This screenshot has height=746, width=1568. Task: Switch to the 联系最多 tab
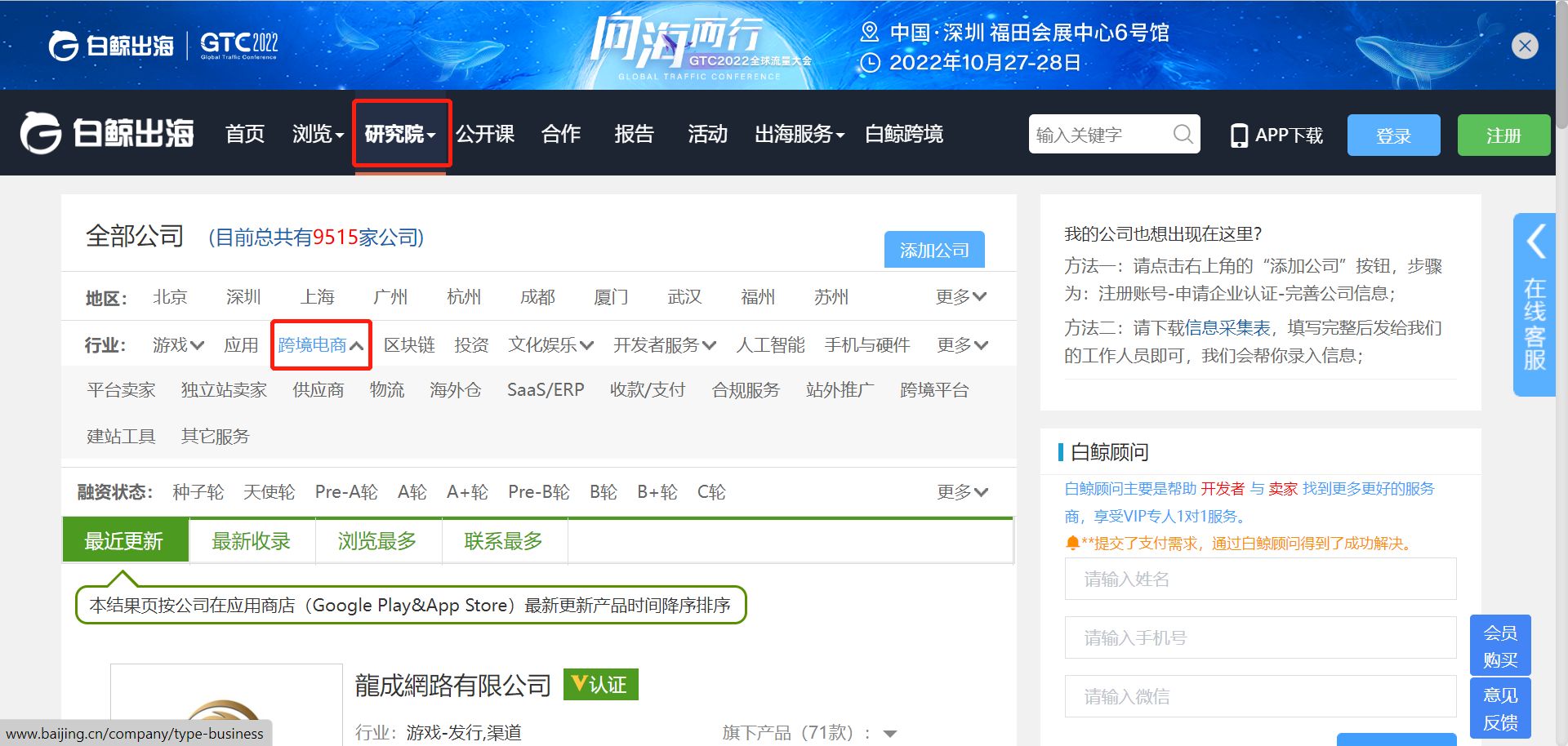pyautogui.click(x=505, y=541)
